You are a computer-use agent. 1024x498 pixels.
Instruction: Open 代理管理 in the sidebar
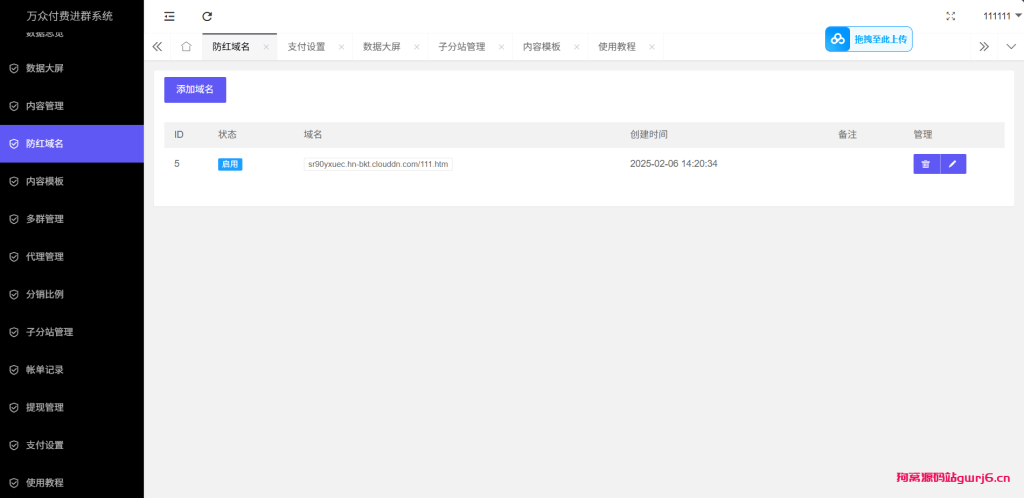click(x=45, y=257)
